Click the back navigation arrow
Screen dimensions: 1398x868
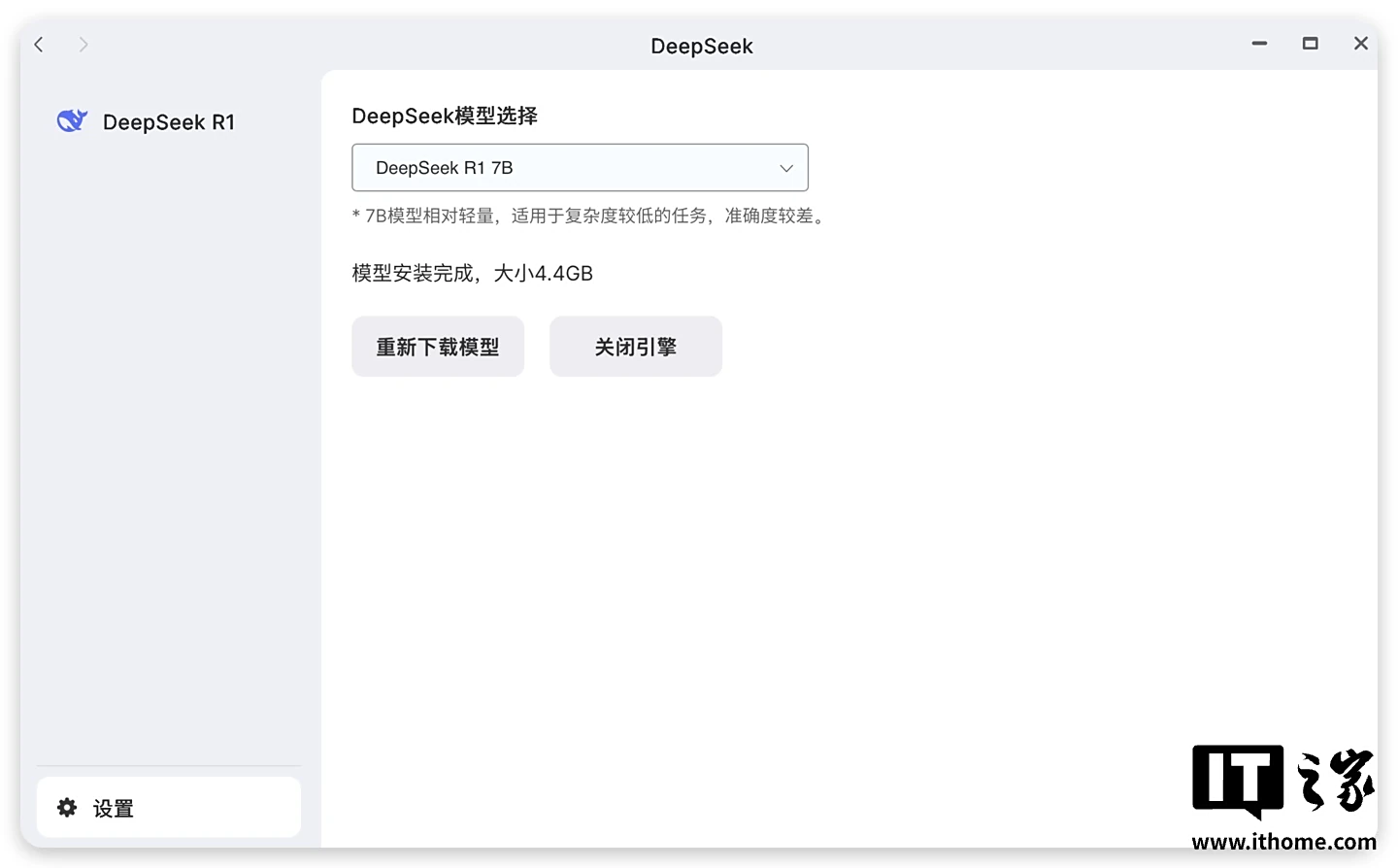[x=39, y=45]
